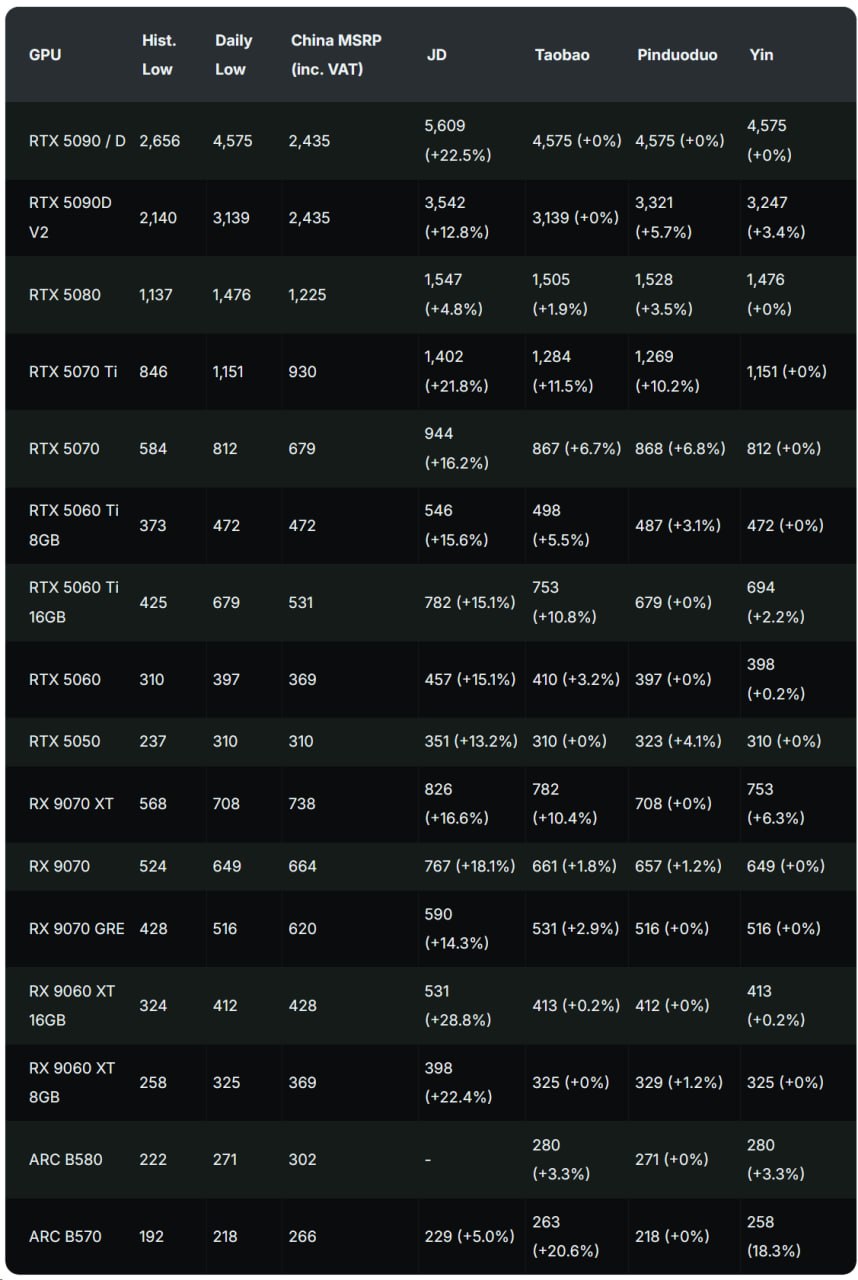Select the RTX 5080 GPU name

[x=65, y=295]
